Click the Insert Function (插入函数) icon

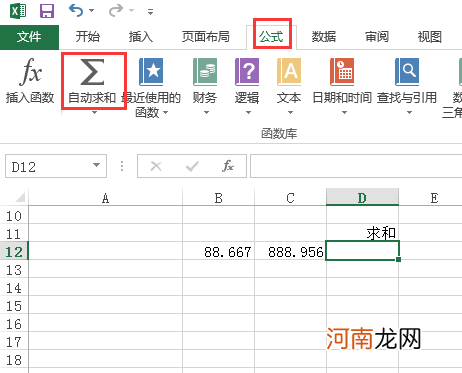point(31,72)
